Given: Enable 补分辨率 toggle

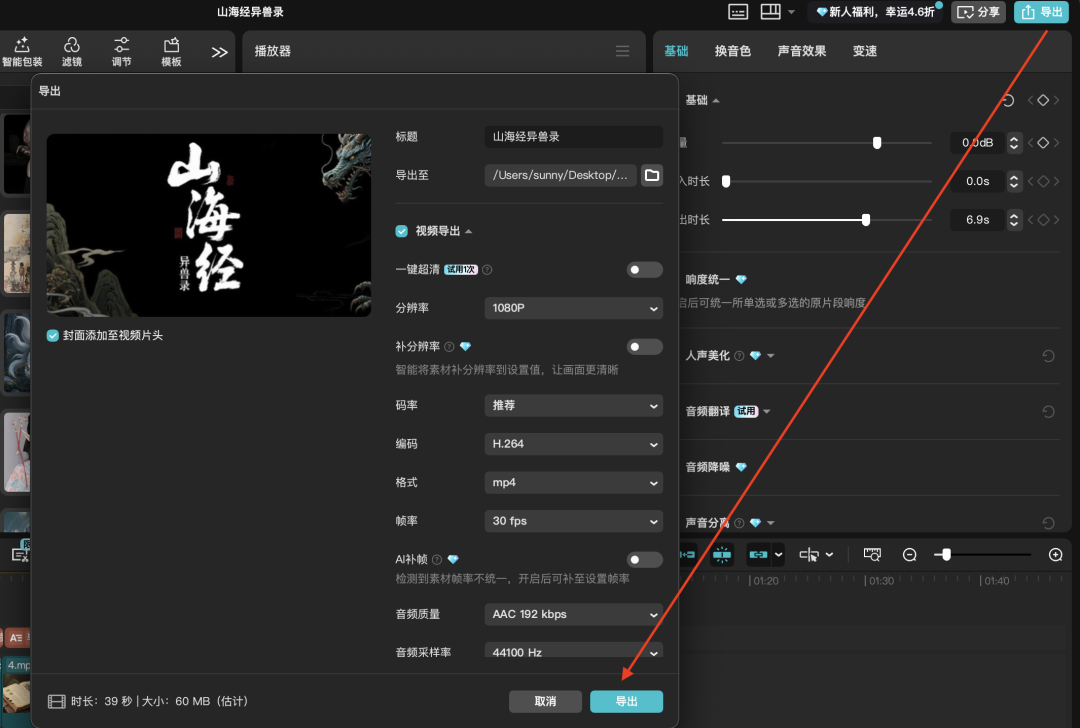Looking at the screenshot, I should pos(645,346).
